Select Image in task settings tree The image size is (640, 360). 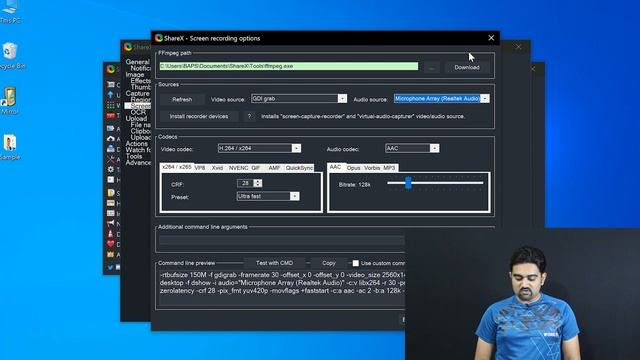[x=135, y=75]
